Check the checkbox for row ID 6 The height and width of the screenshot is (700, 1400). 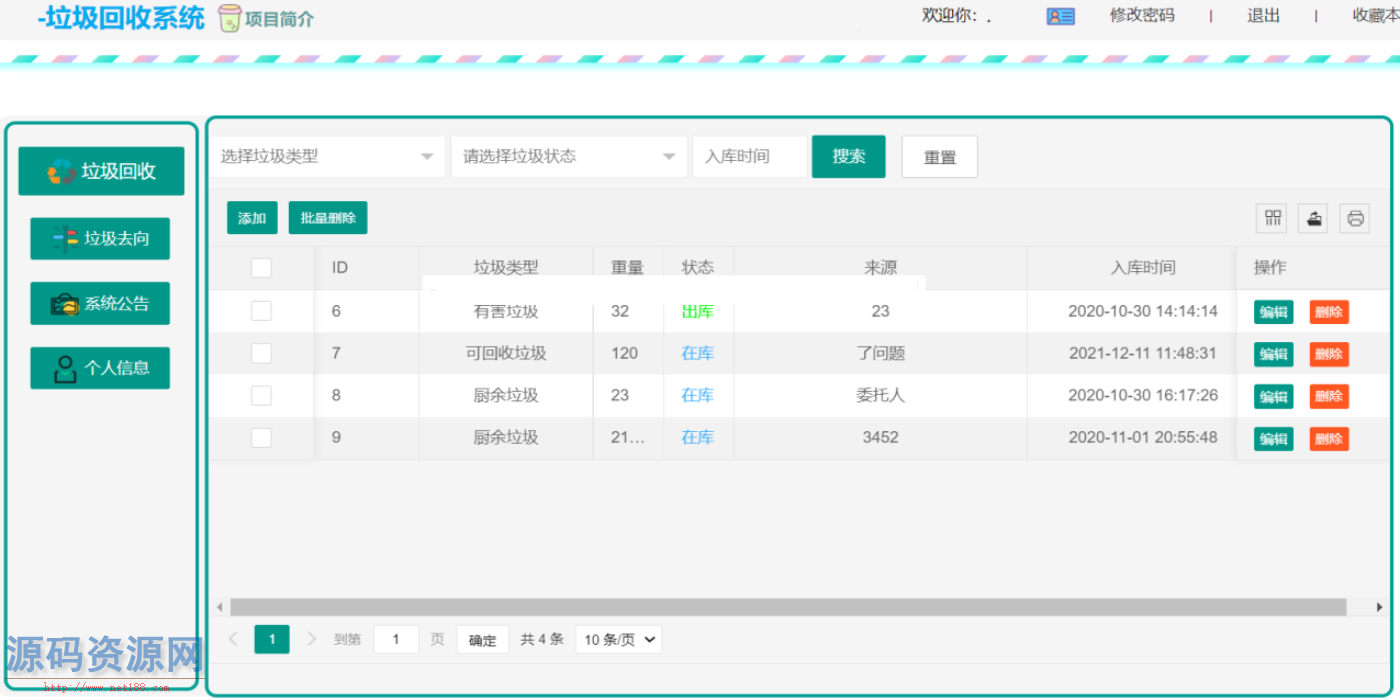click(261, 311)
